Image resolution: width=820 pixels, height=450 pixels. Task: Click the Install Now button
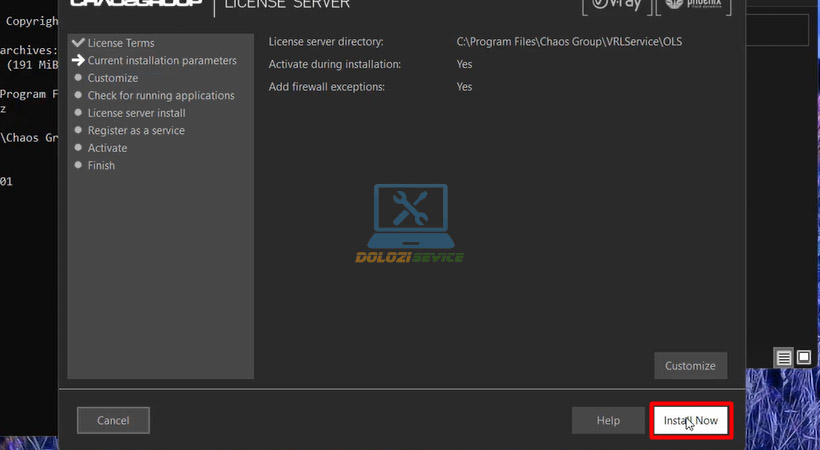click(691, 421)
